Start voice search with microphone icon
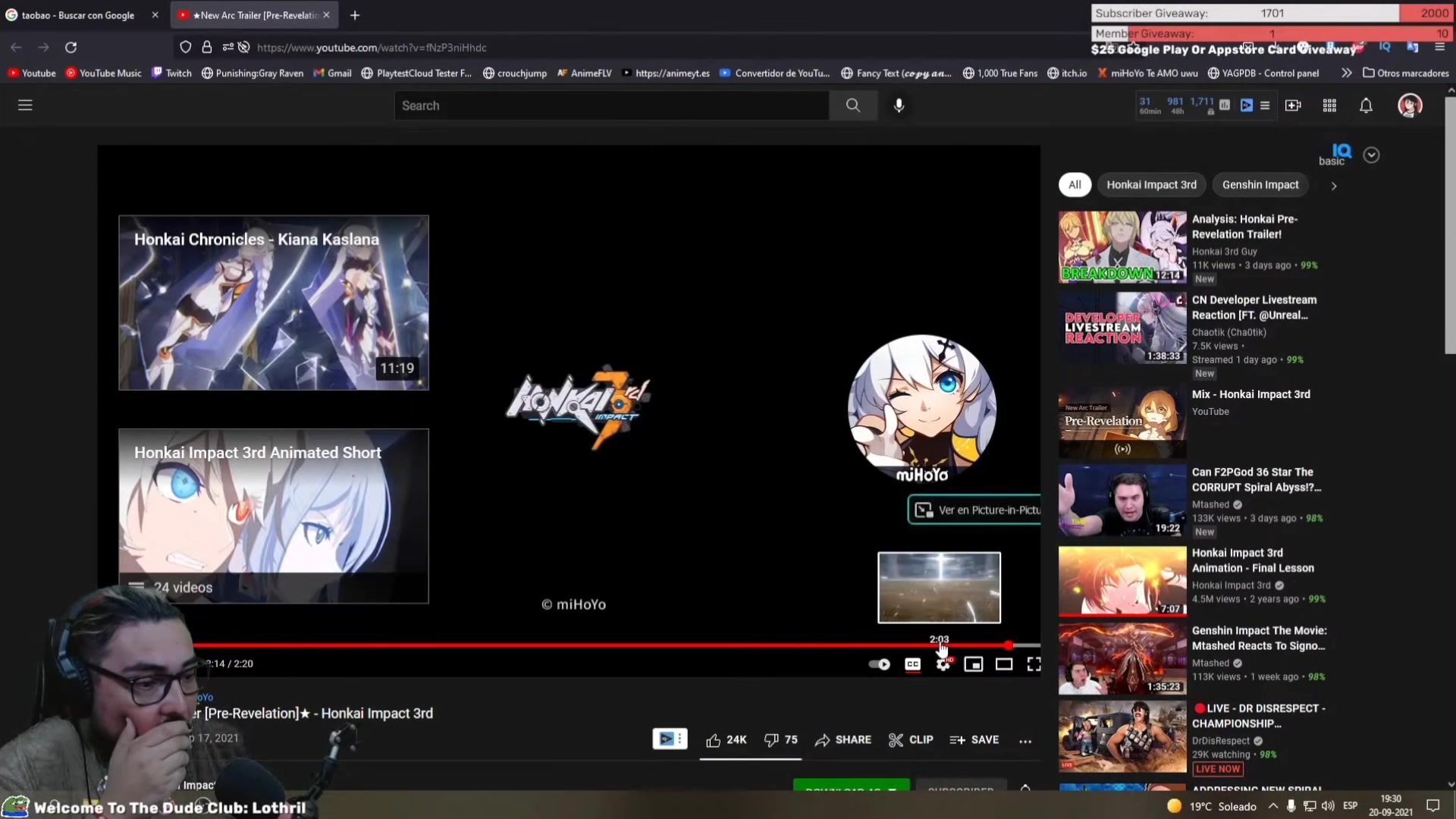This screenshot has width=1456, height=819. coord(899,105)
